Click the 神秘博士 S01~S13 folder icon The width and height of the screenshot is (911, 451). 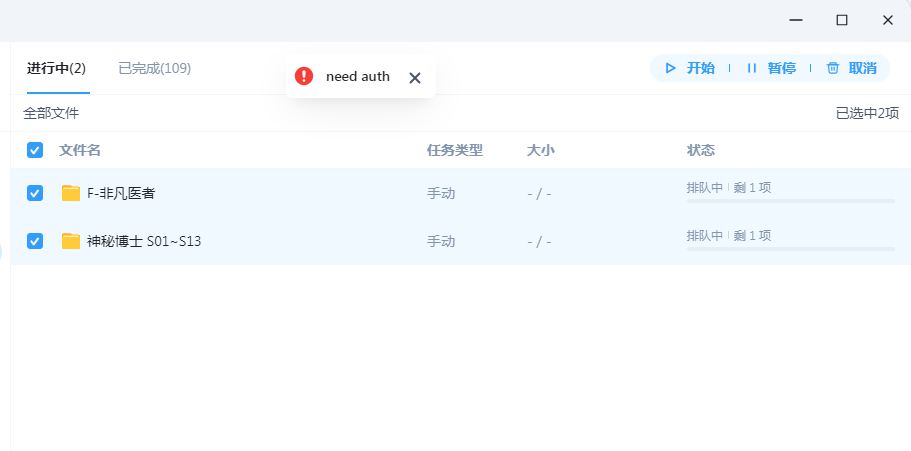coord(71,241)
